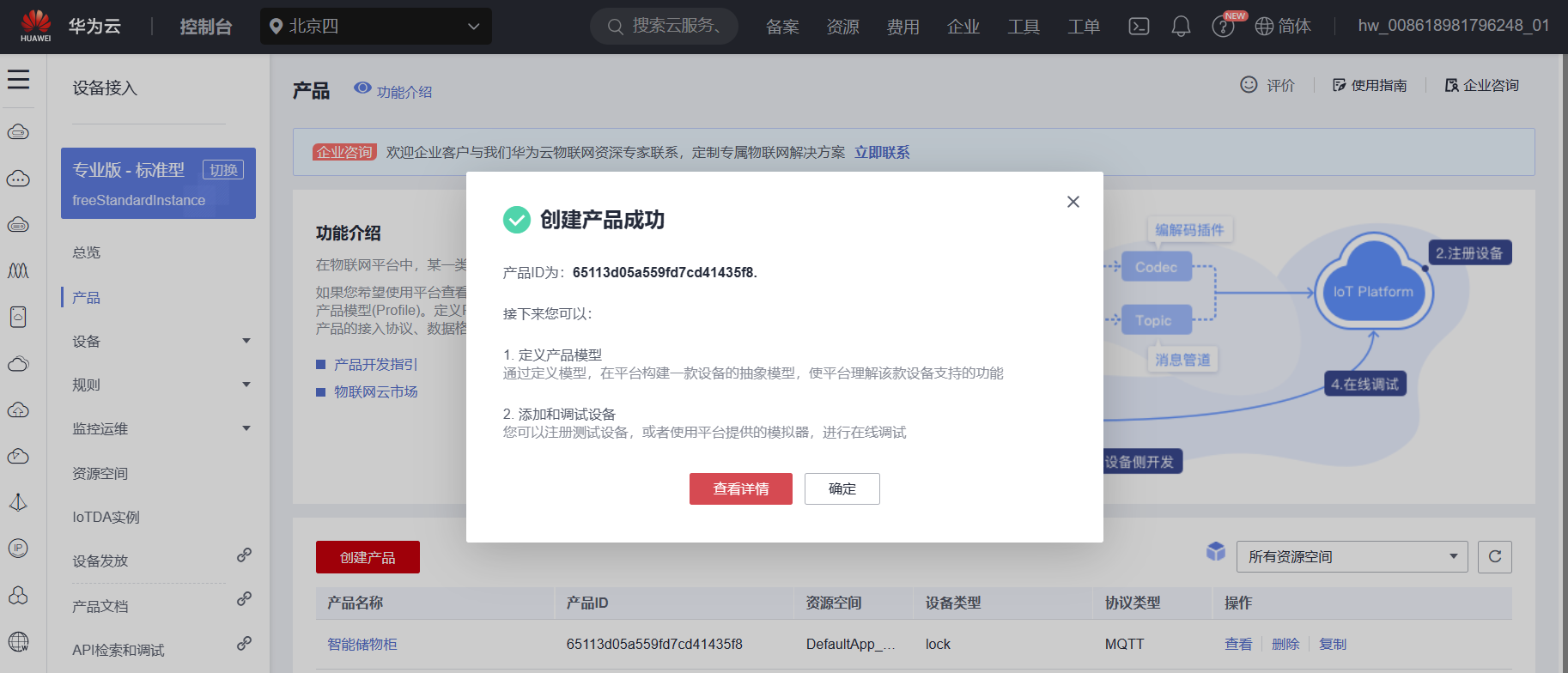This screenshot has height=673, width=1568.
Task: Click 删除 for 智能储物柜 row
Action: pos(1285,644)
